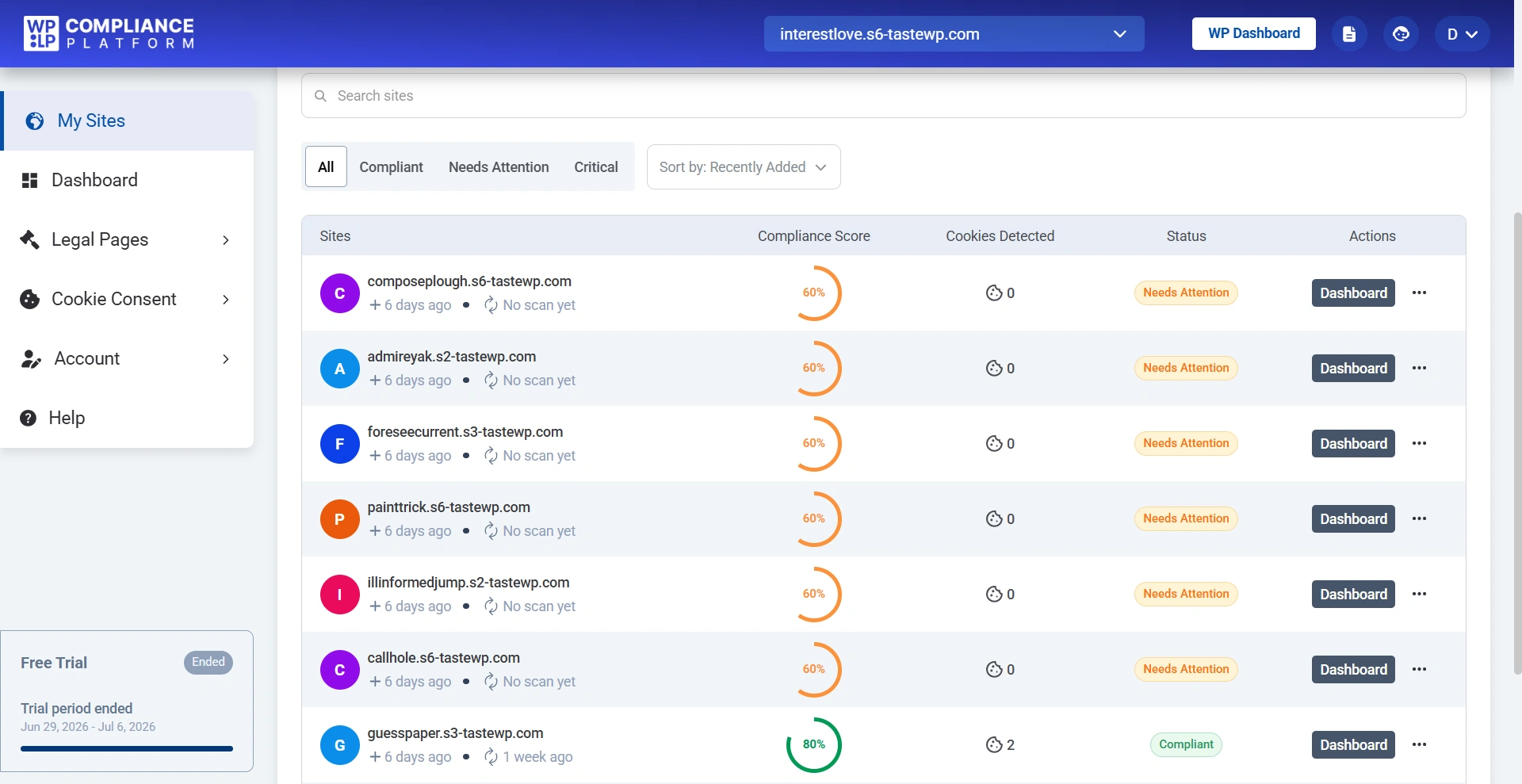Viewport: 1522px width, 784px height.
Task: Click the support headset icon in header
Action: (x=1402, y=34)
